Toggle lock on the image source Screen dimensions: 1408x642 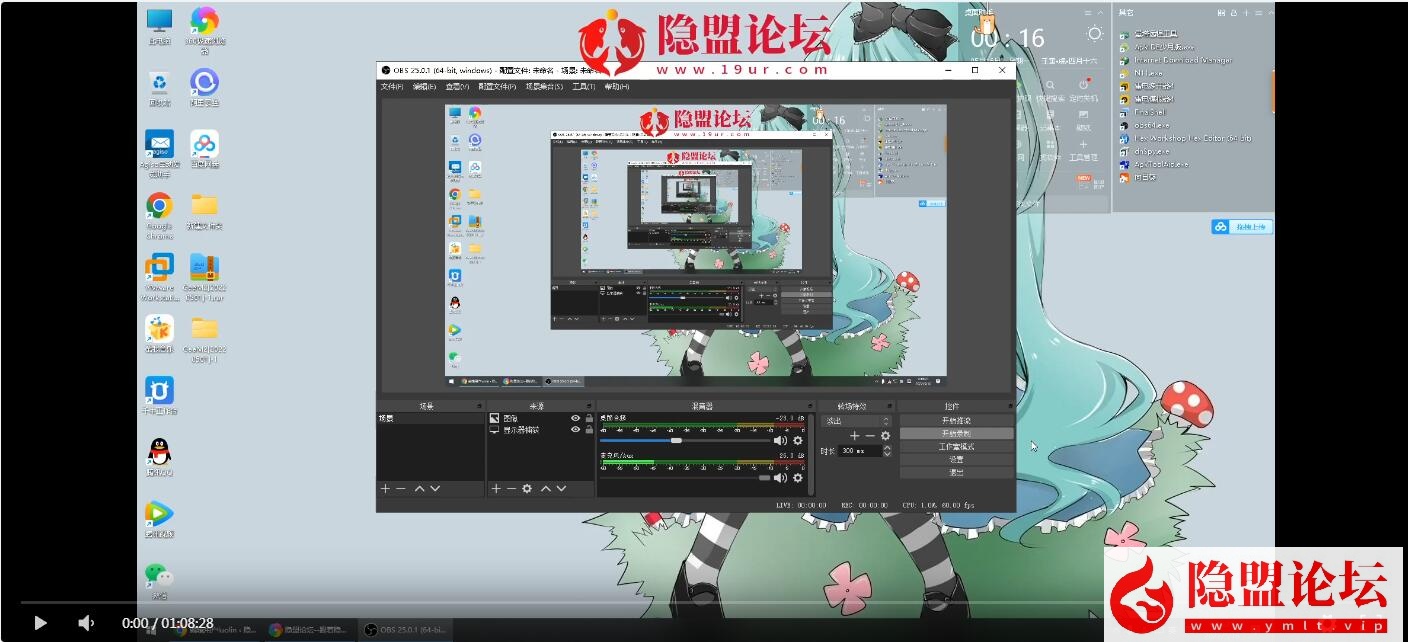point(589,418)
